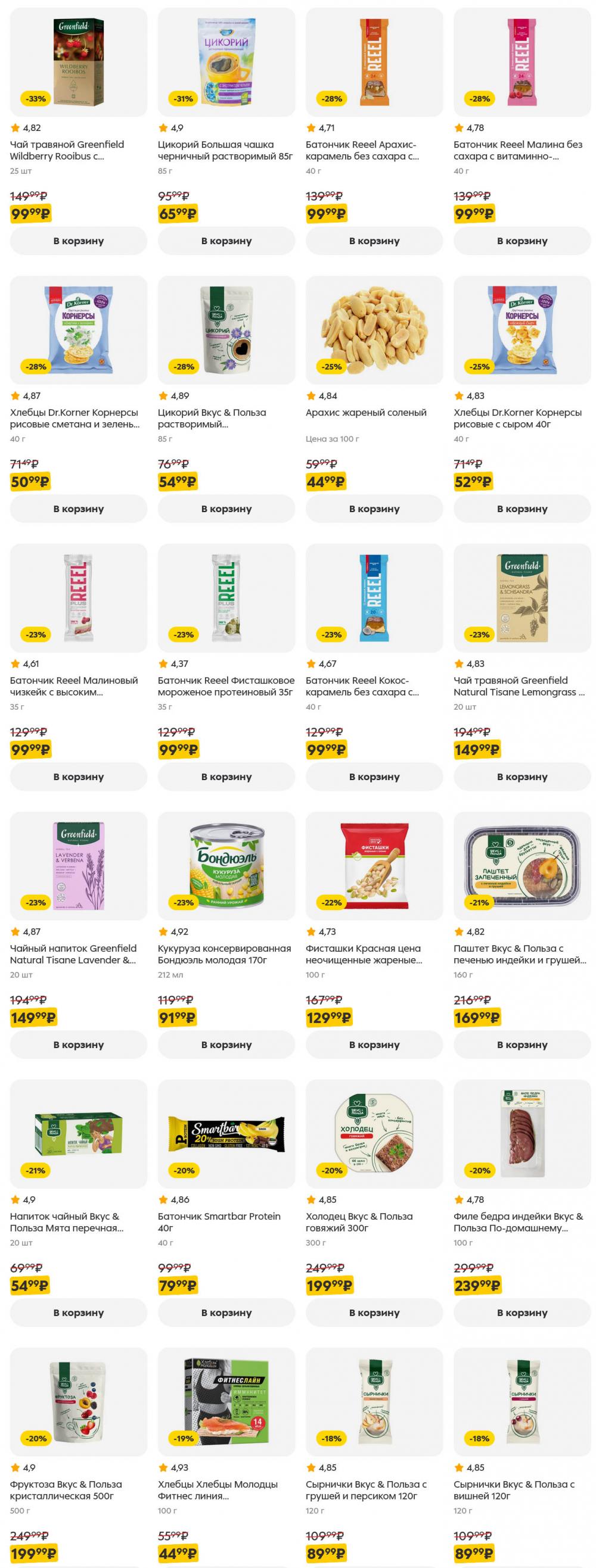Open Арахис жареный соленый product image

pos(374,330)
